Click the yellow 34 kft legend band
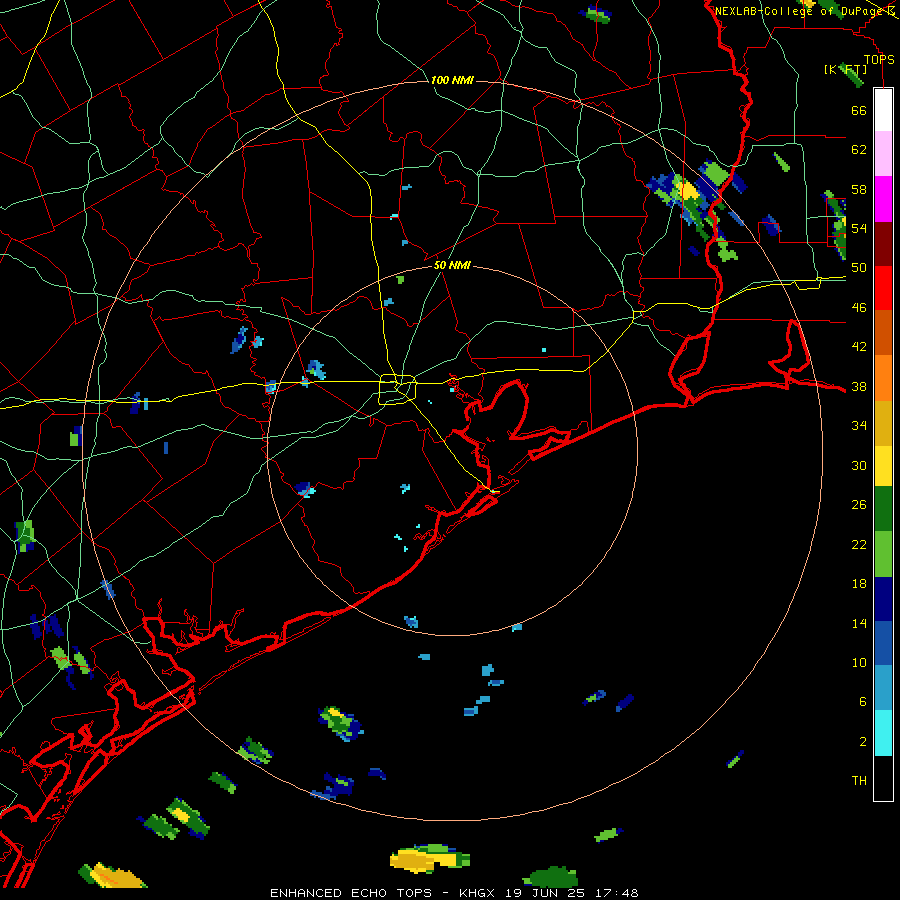900x900 pixels. click(883, 465)
